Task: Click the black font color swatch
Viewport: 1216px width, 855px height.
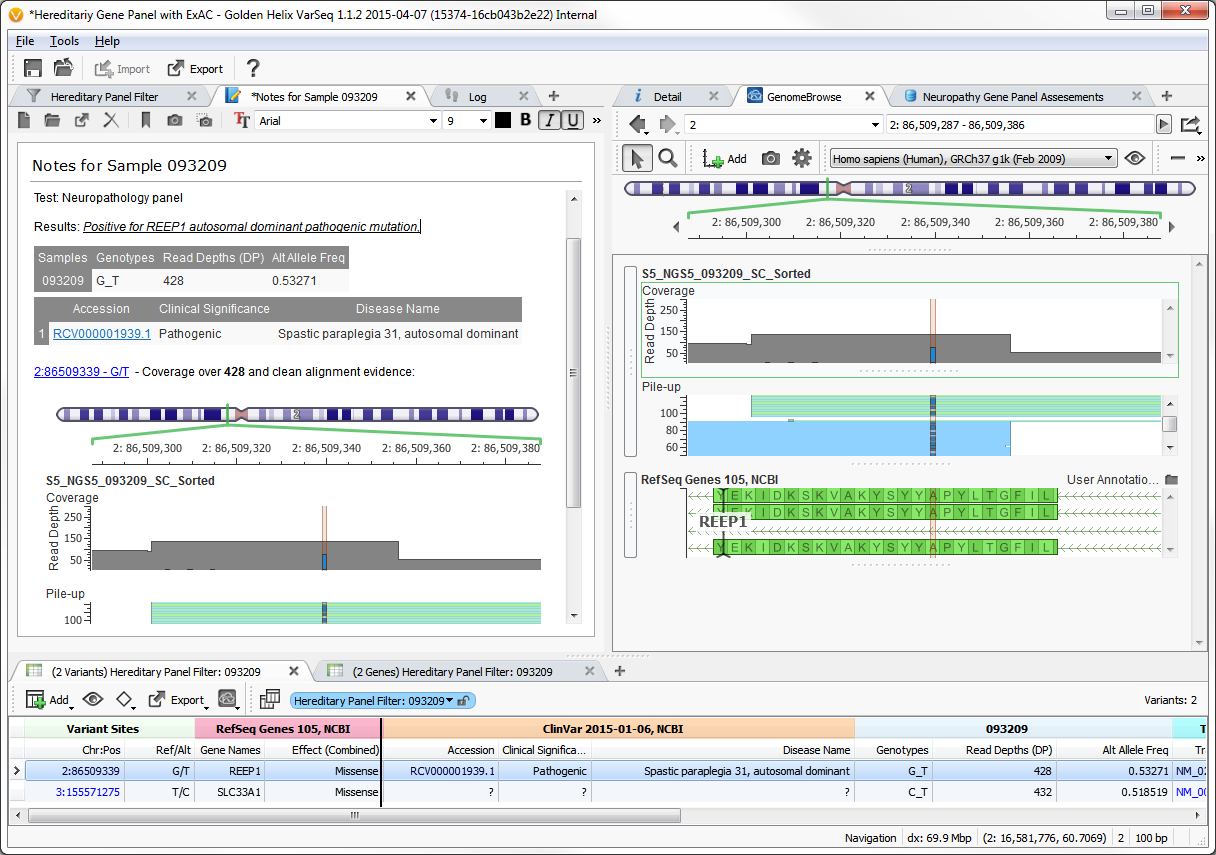Action: tap(502, 120)
